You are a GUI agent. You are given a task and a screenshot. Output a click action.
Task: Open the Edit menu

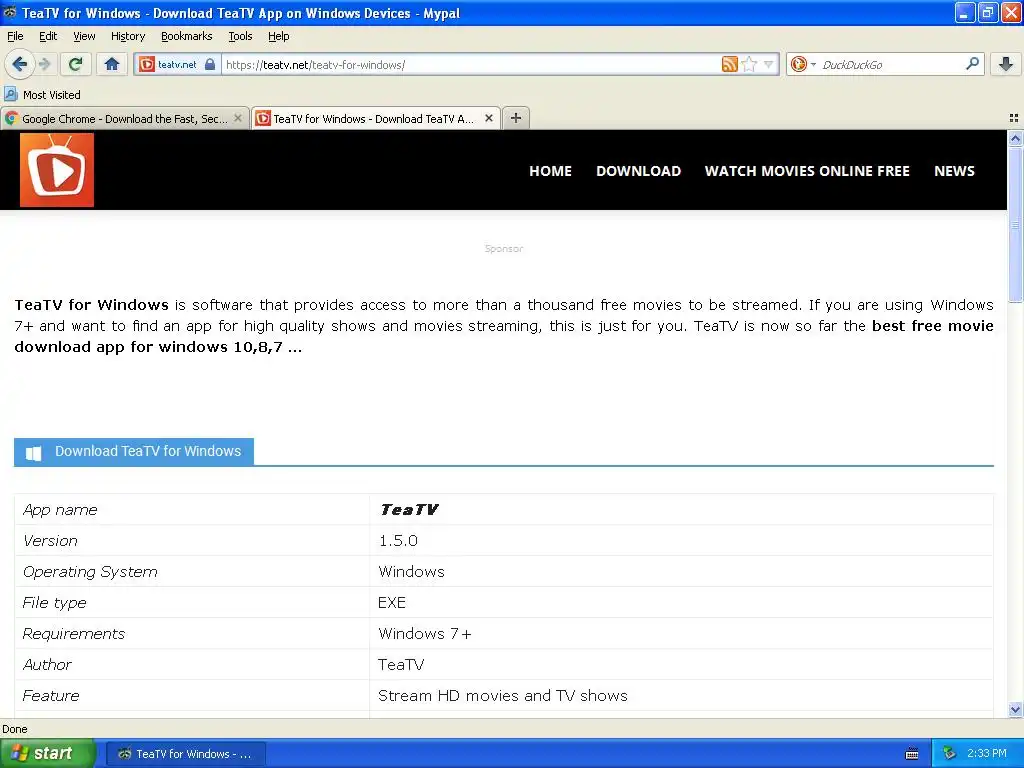[x=48, y=36]
